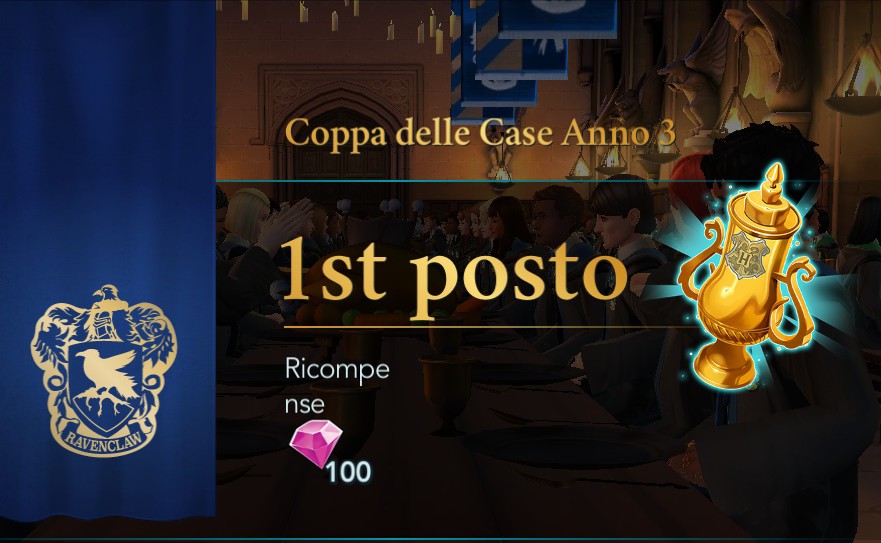Click the 100 gems reward amount
The width and height of the screenshot is (881, 543).
348,472
